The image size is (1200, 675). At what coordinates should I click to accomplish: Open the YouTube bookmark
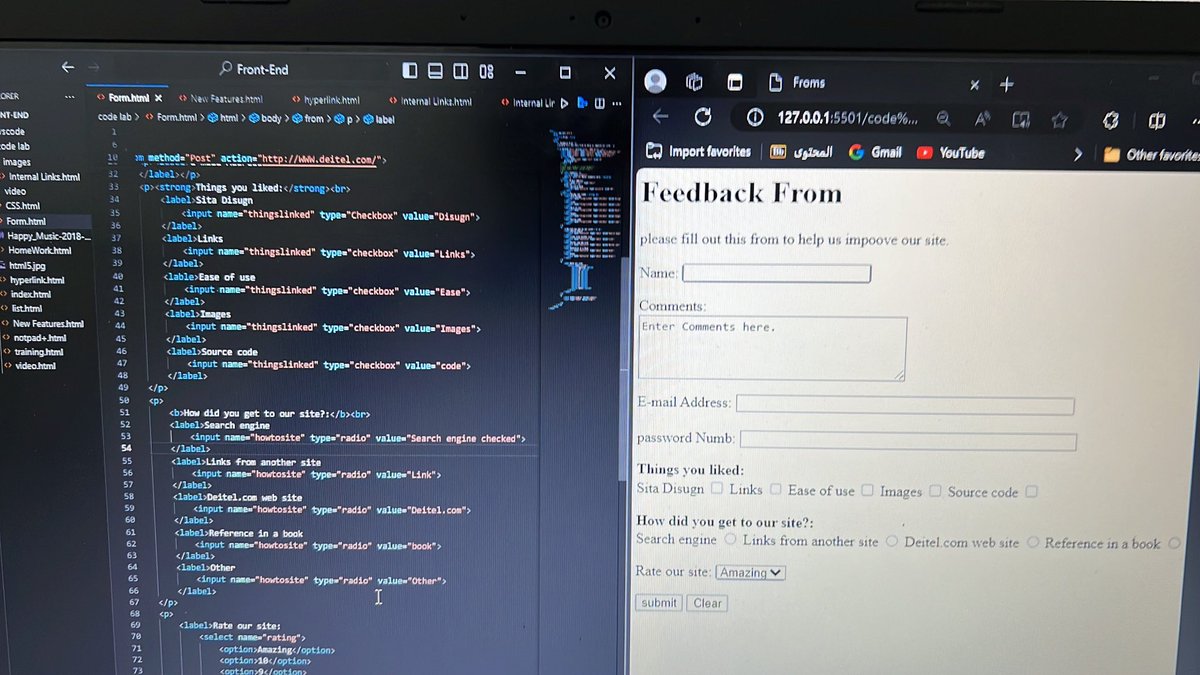point(951,153)
